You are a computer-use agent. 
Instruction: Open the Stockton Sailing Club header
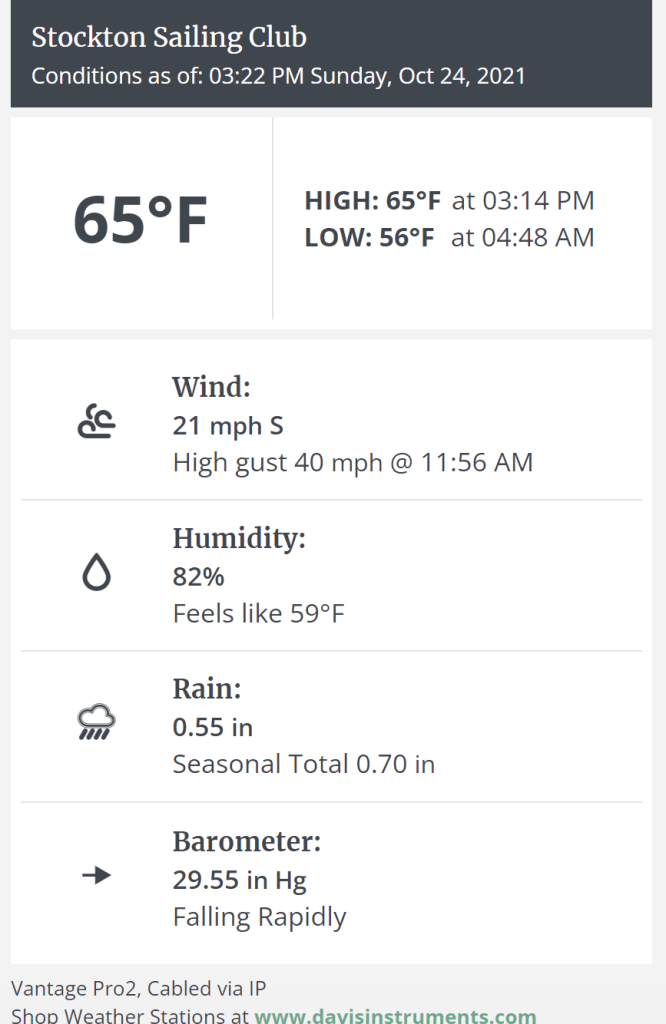tap(168, 38)
